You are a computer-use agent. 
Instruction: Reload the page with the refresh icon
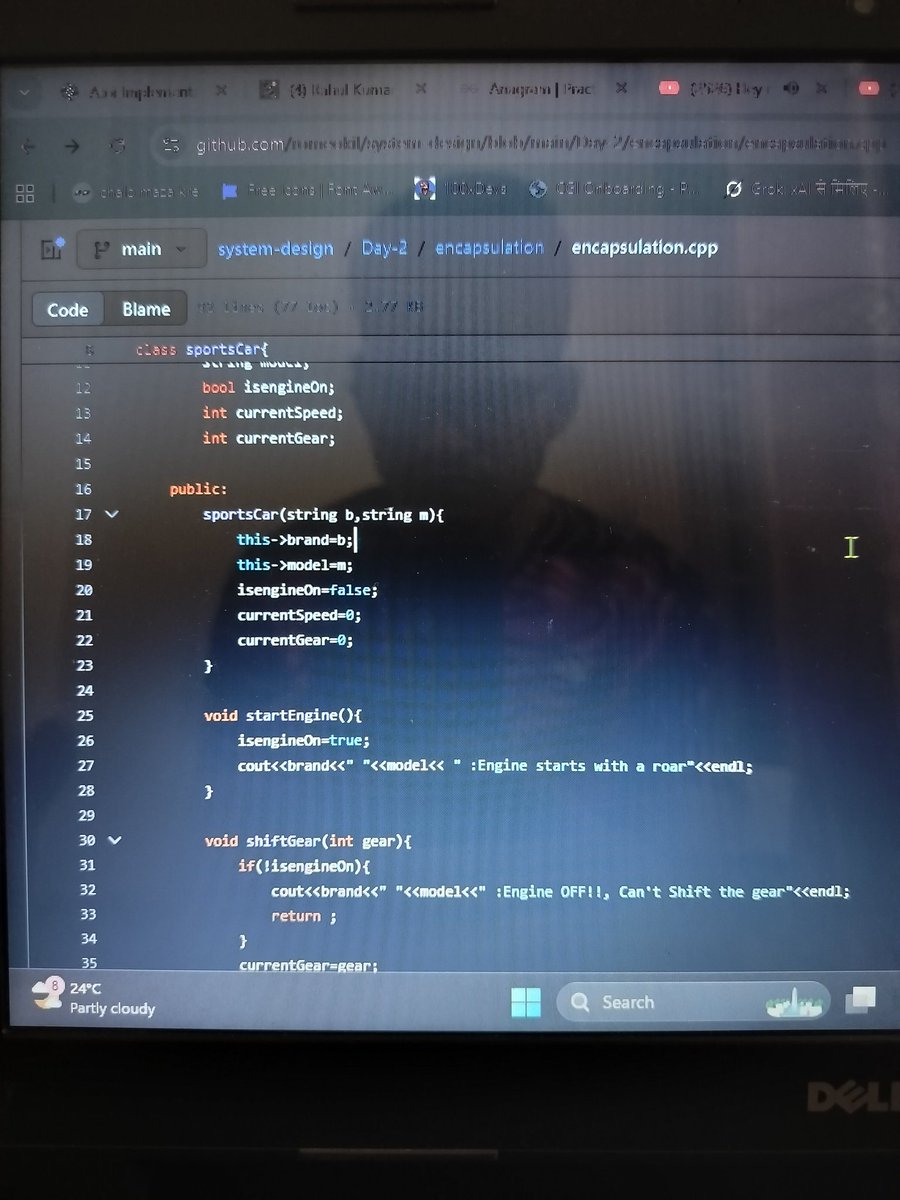(118, 146)
